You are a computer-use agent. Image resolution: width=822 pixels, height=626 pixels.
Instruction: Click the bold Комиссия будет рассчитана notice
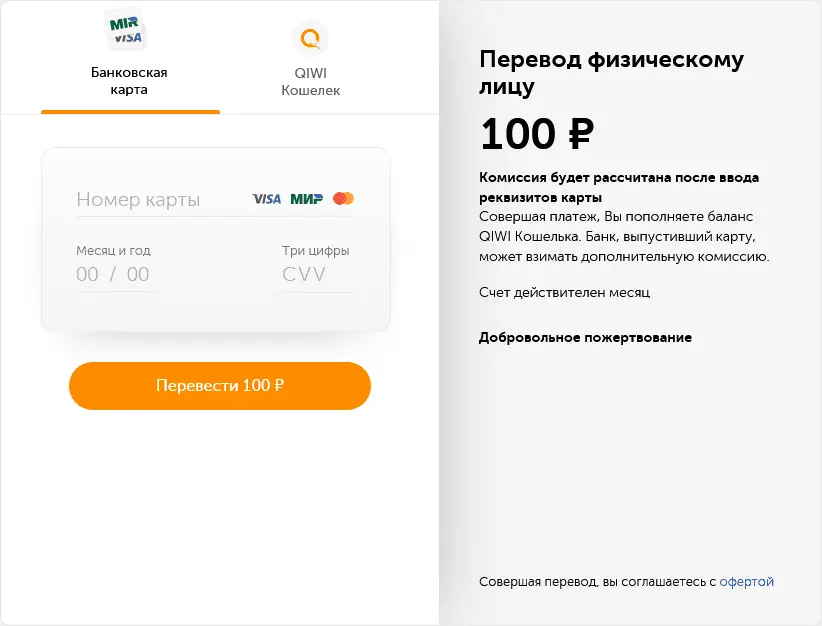pyautogui.click(x=619, y=187)
